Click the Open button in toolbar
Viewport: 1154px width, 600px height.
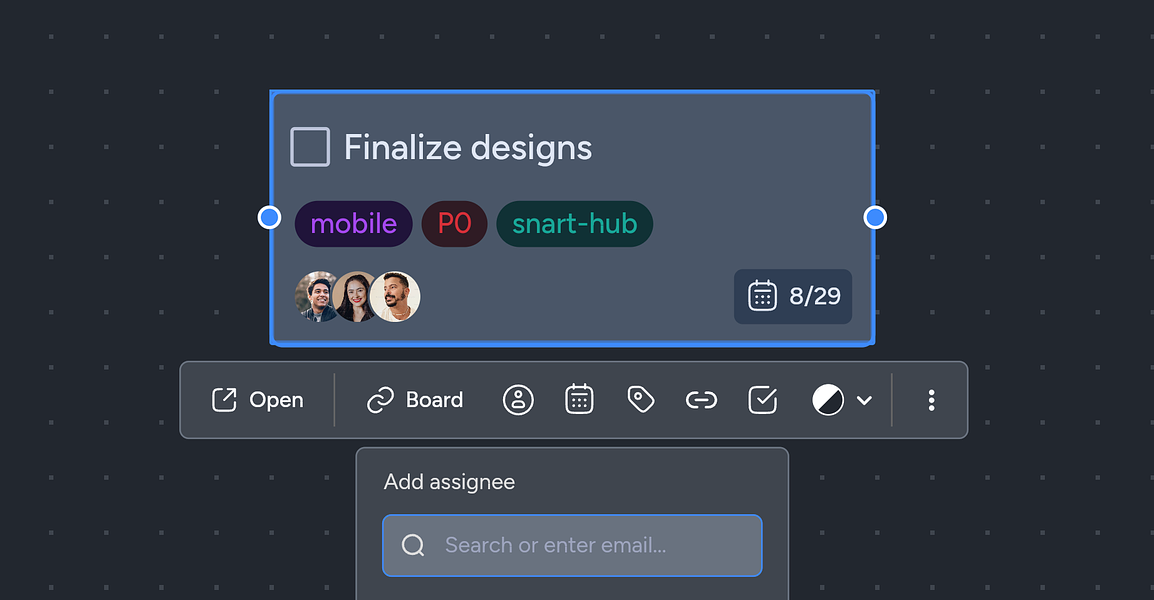(x=258, y=400)
